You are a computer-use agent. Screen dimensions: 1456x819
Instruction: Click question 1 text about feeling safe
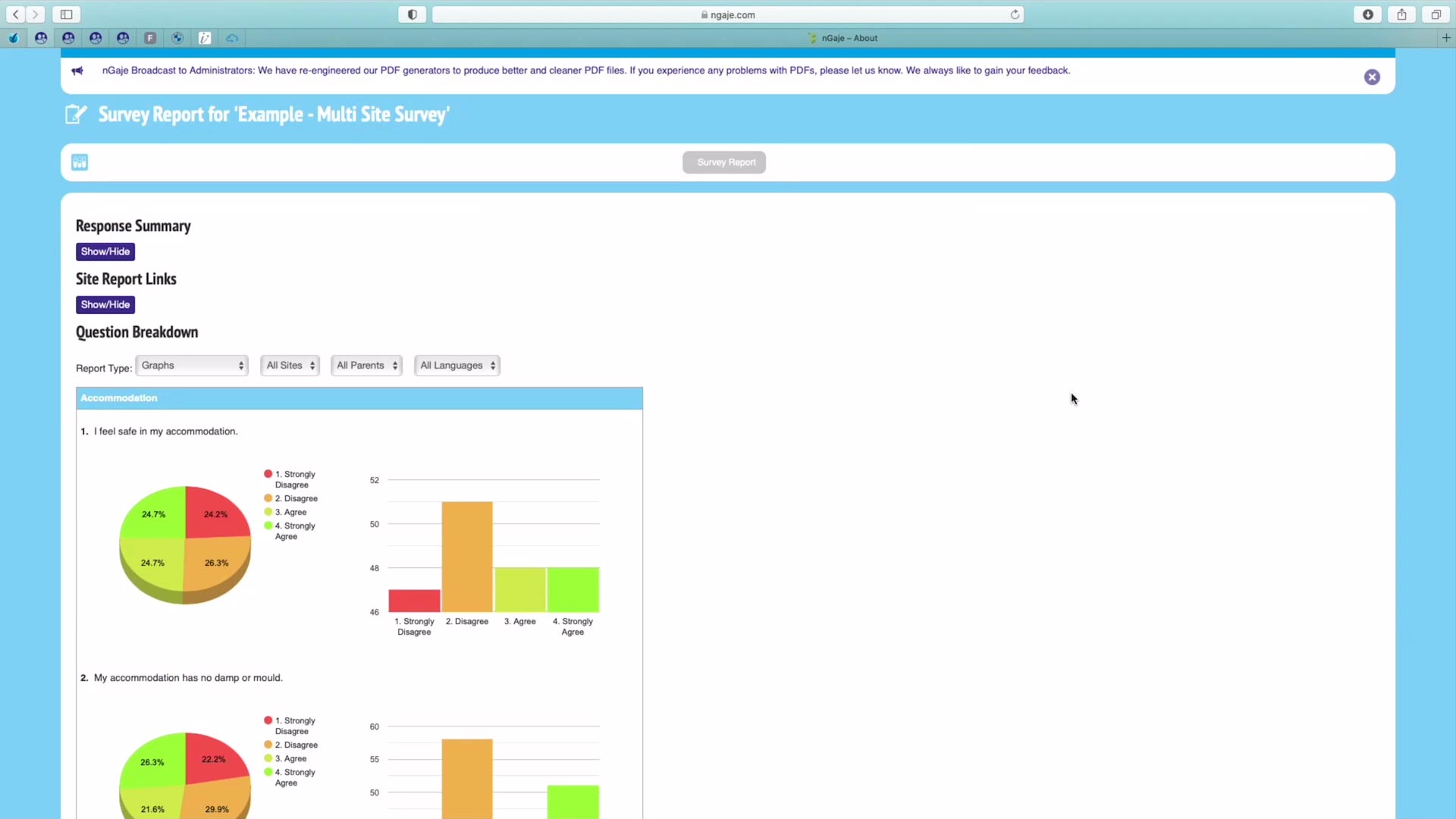coord(165,431)
